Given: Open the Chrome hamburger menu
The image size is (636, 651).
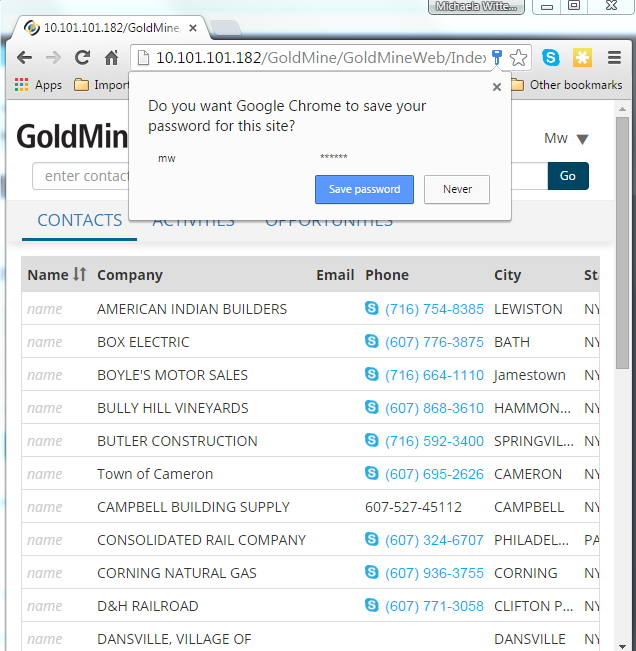Looking at the screenshot, I should [x=615, y=58].
